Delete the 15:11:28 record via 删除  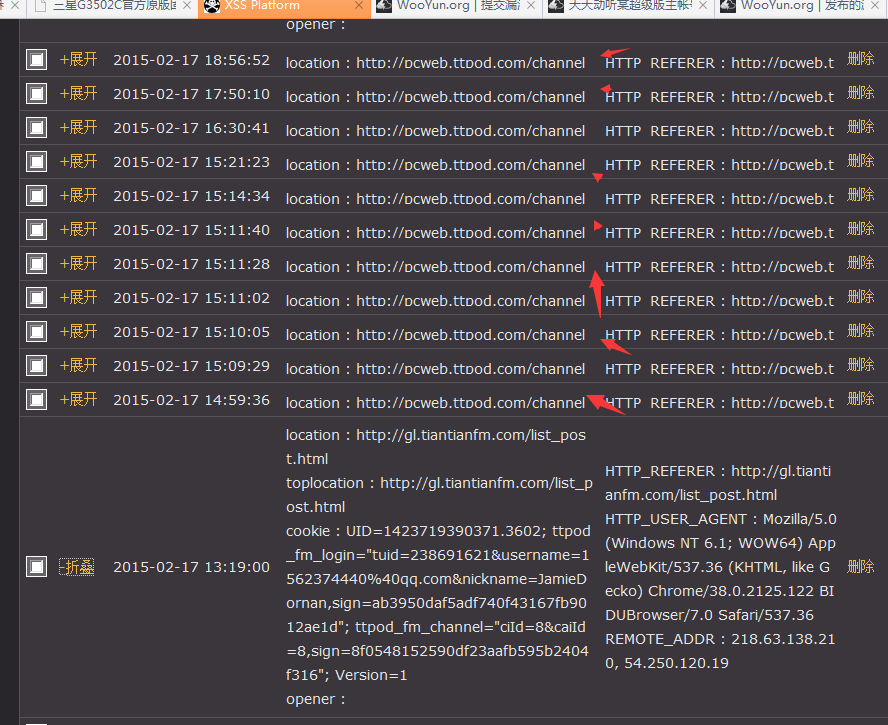[861, 263]
